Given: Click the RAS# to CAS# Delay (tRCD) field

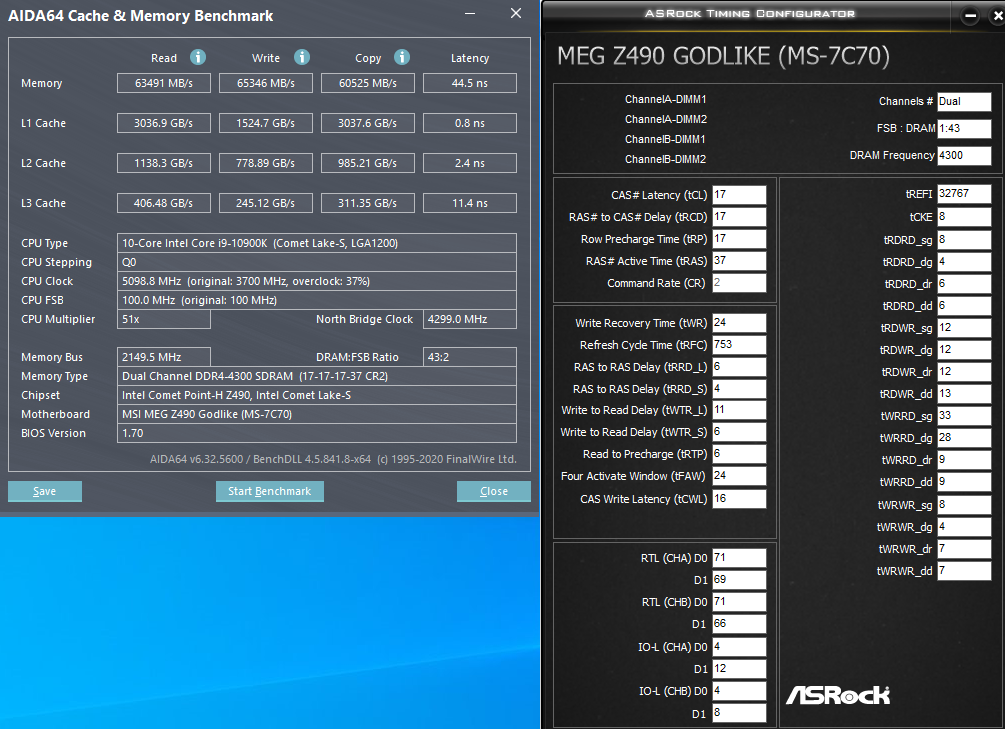Looking at the screenshot, I should 739,217.
